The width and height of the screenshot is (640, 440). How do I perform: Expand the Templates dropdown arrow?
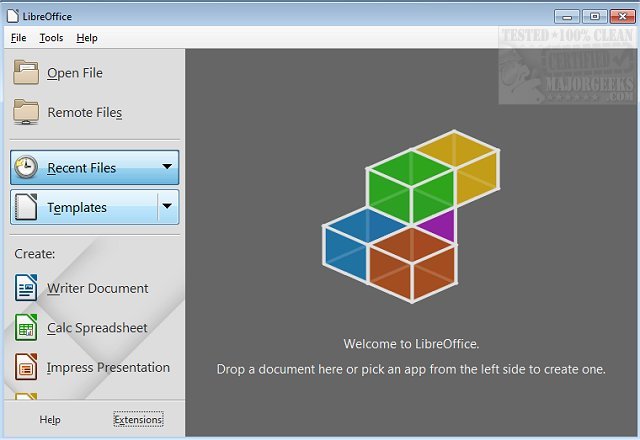[167, 206]
